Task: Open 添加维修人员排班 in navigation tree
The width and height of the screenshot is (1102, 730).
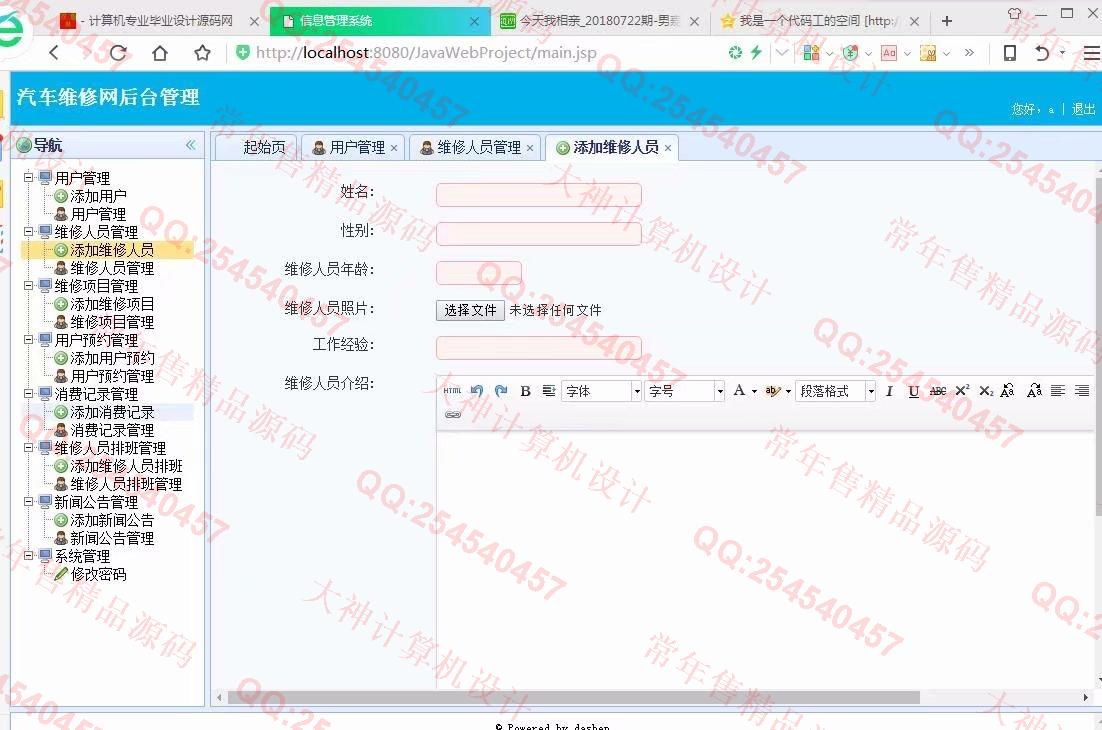Action: point(126,467)
